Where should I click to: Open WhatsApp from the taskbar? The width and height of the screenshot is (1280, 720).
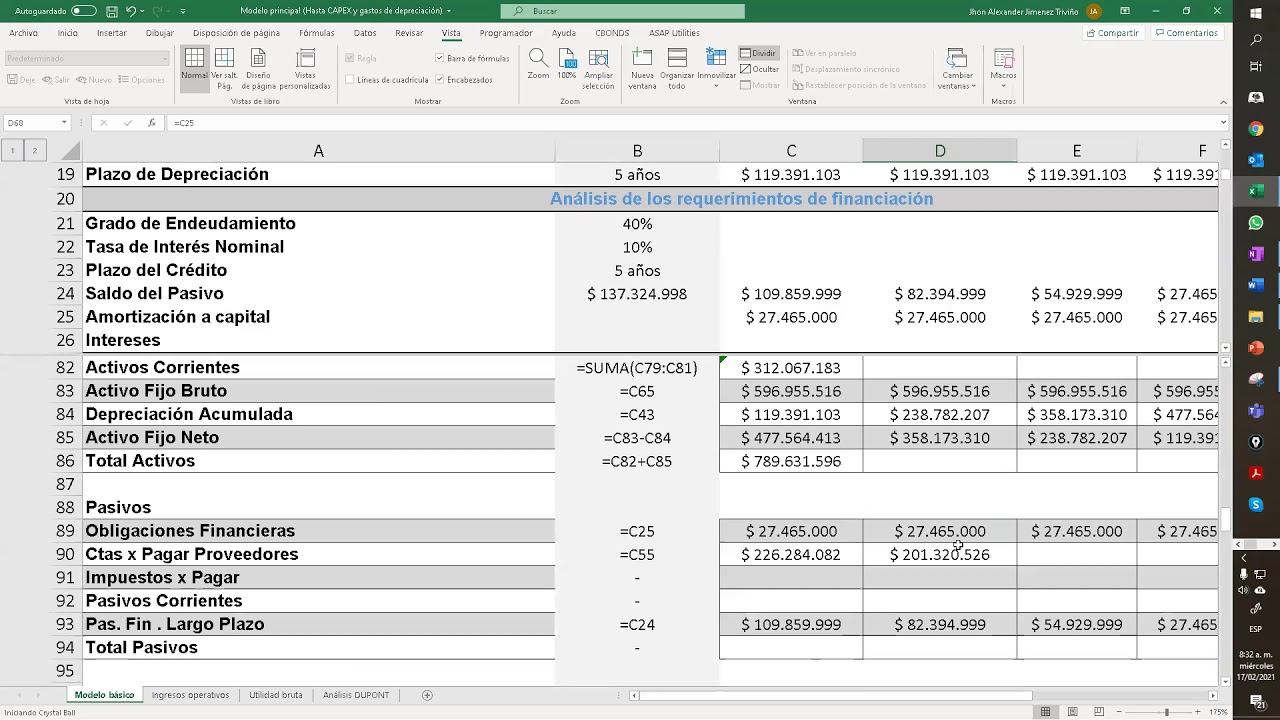pos(1256,223)
